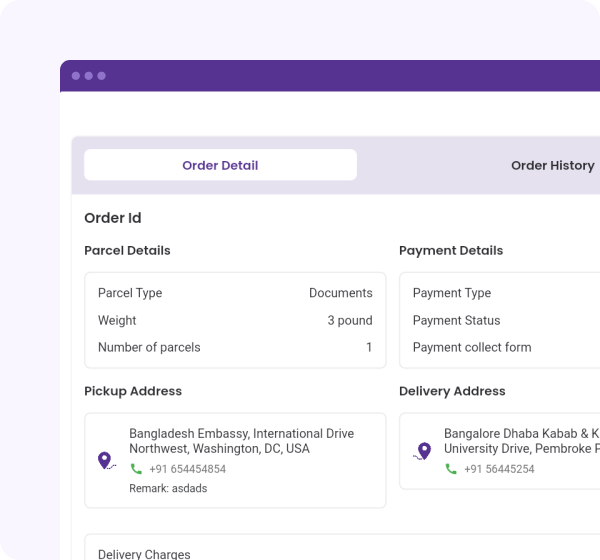The width and height of the screenshot is (600, 560).
Task: Select the Bangladesh Embassy pickup address text
Action: click(x=241, y=441)
